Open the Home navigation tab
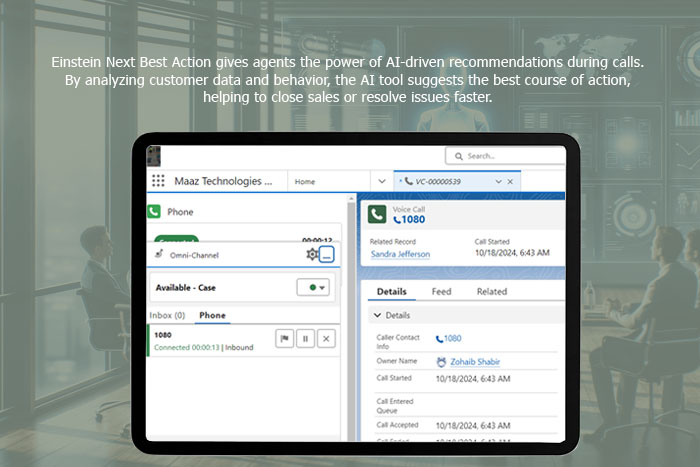 point(305,182)
